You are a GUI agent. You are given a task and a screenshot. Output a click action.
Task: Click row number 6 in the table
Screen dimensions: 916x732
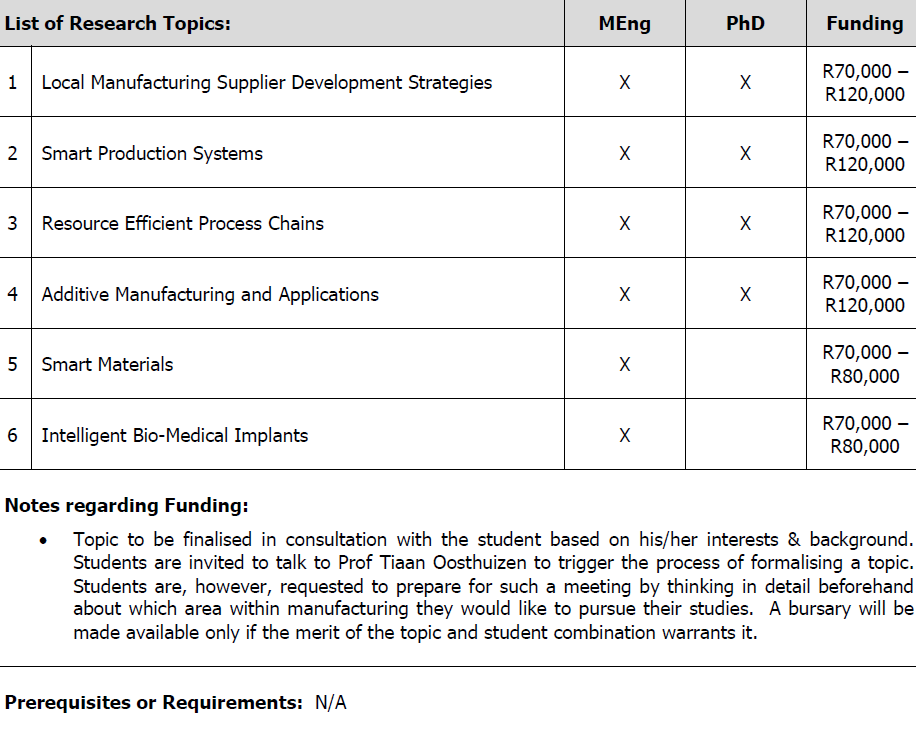[x=13, y=435]
